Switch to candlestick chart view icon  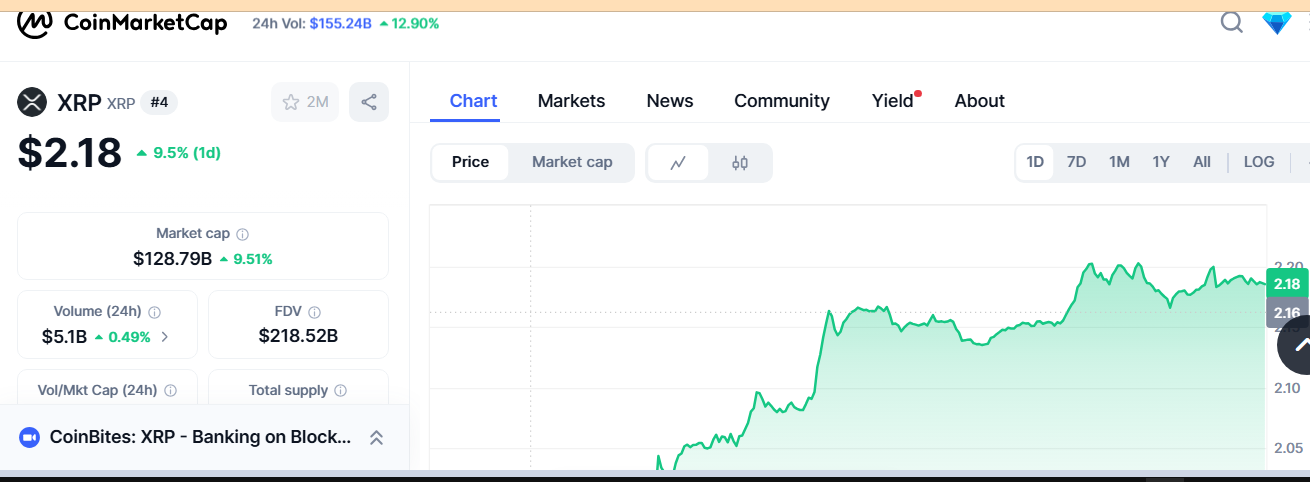pos(740,163)
